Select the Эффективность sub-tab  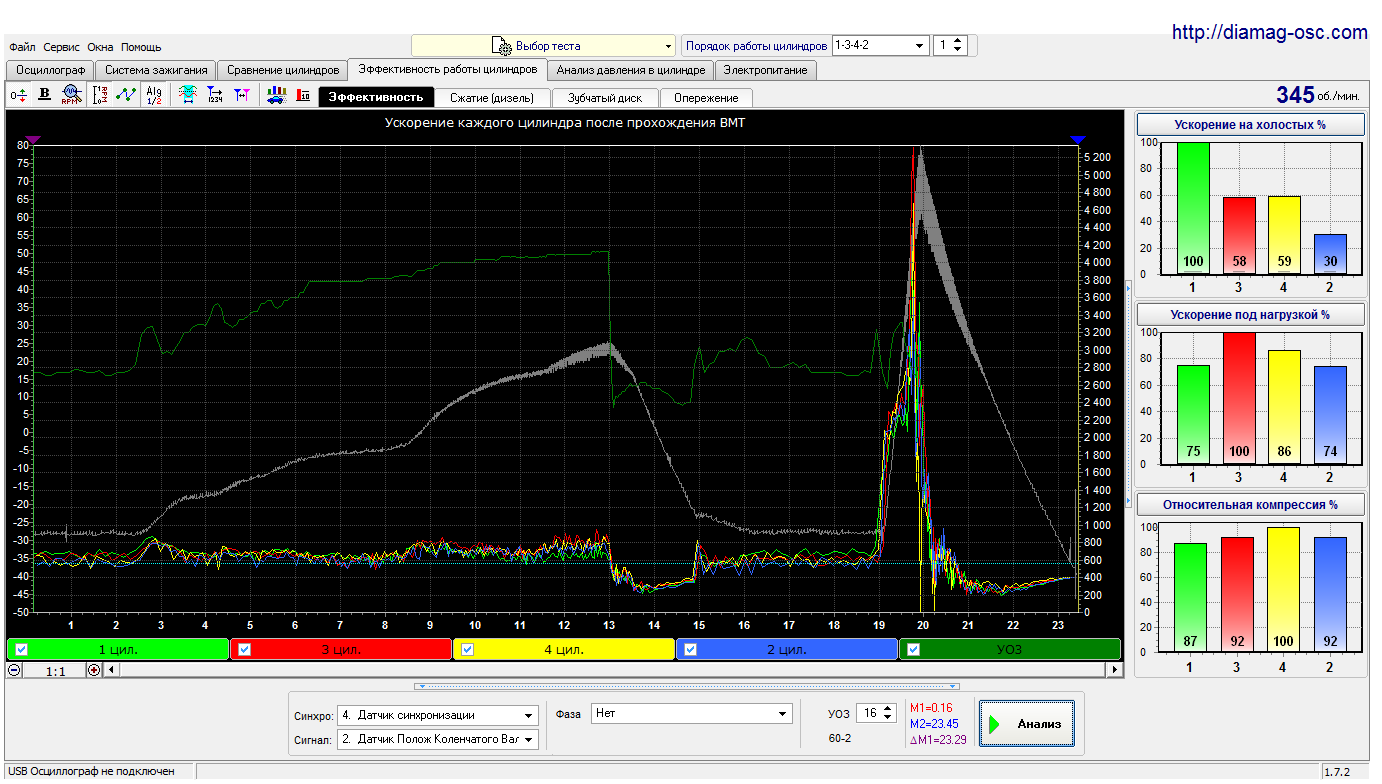pyautogui.click(x=376, y=97)
